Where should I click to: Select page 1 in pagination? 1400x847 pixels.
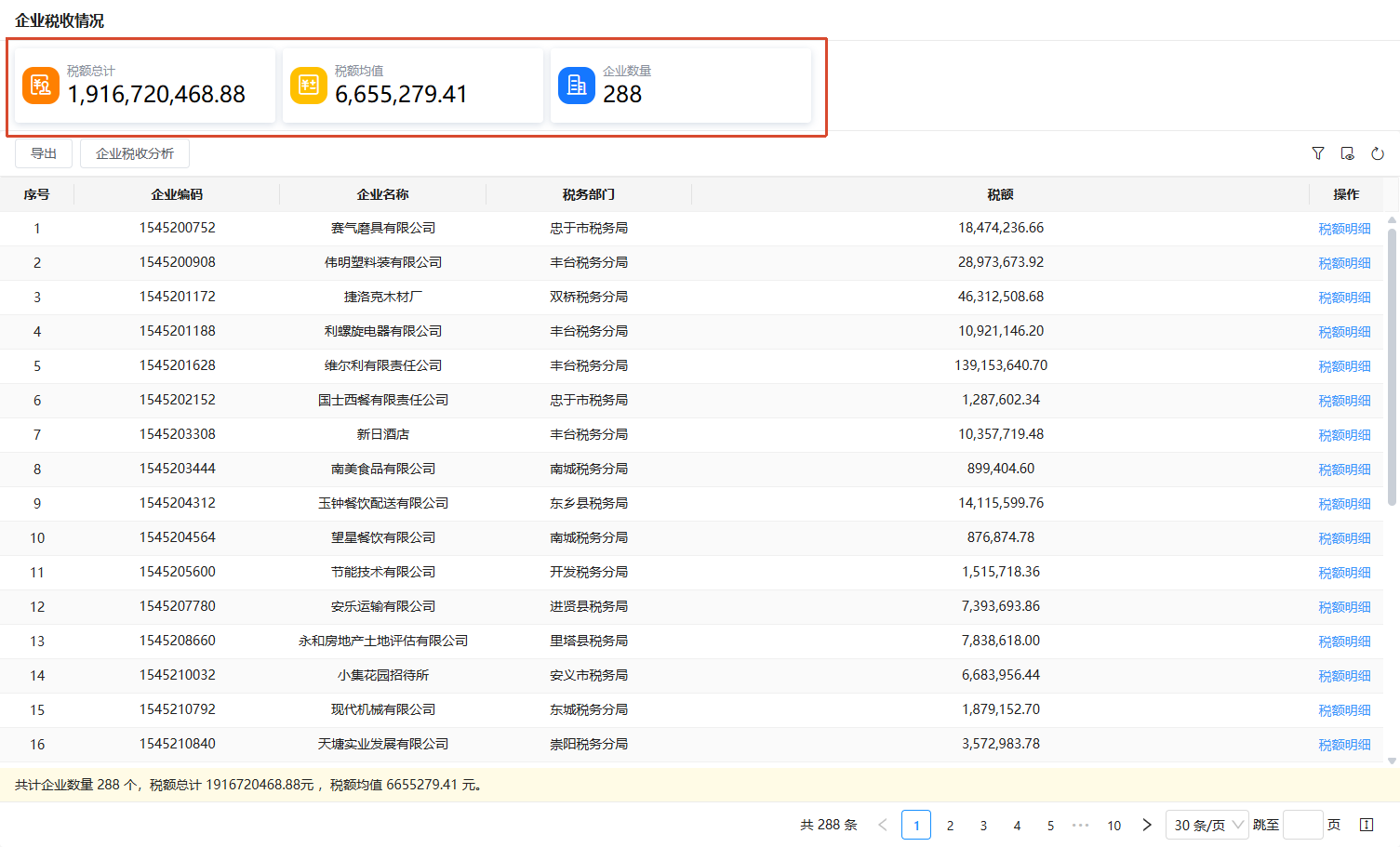tap(916, 825)
